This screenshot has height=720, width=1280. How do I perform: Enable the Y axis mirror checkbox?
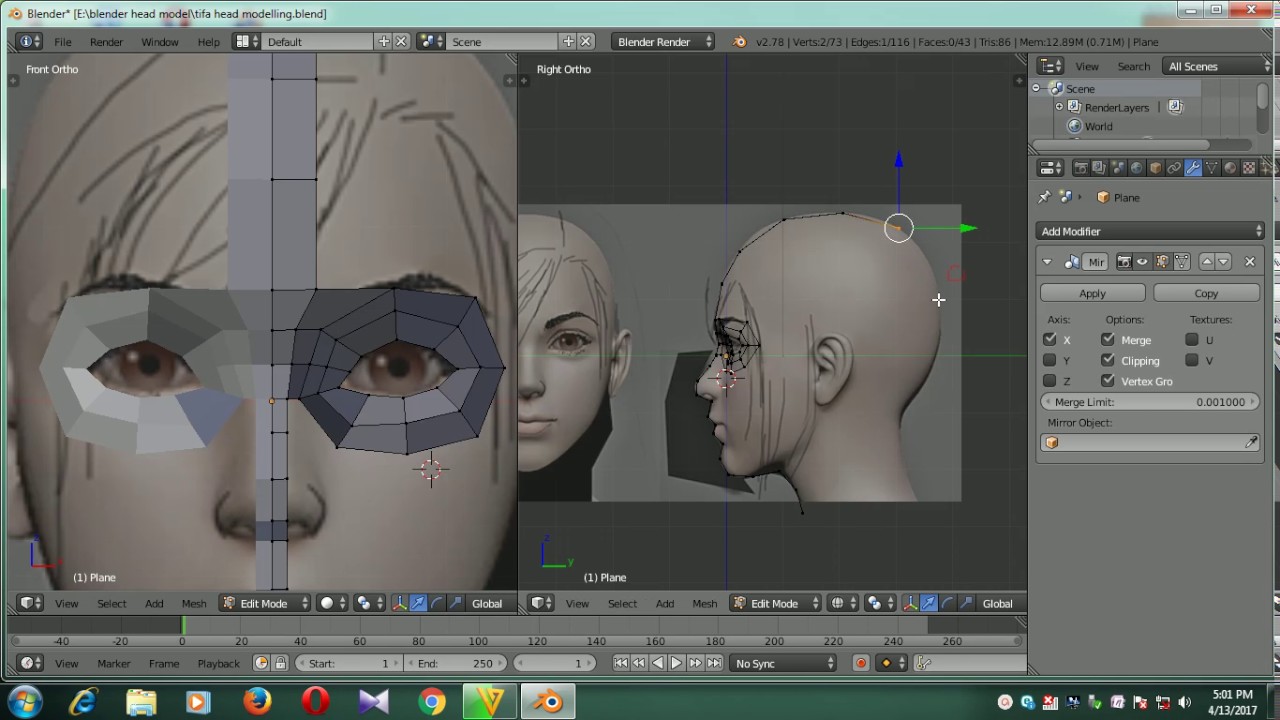pos(1049,360)
